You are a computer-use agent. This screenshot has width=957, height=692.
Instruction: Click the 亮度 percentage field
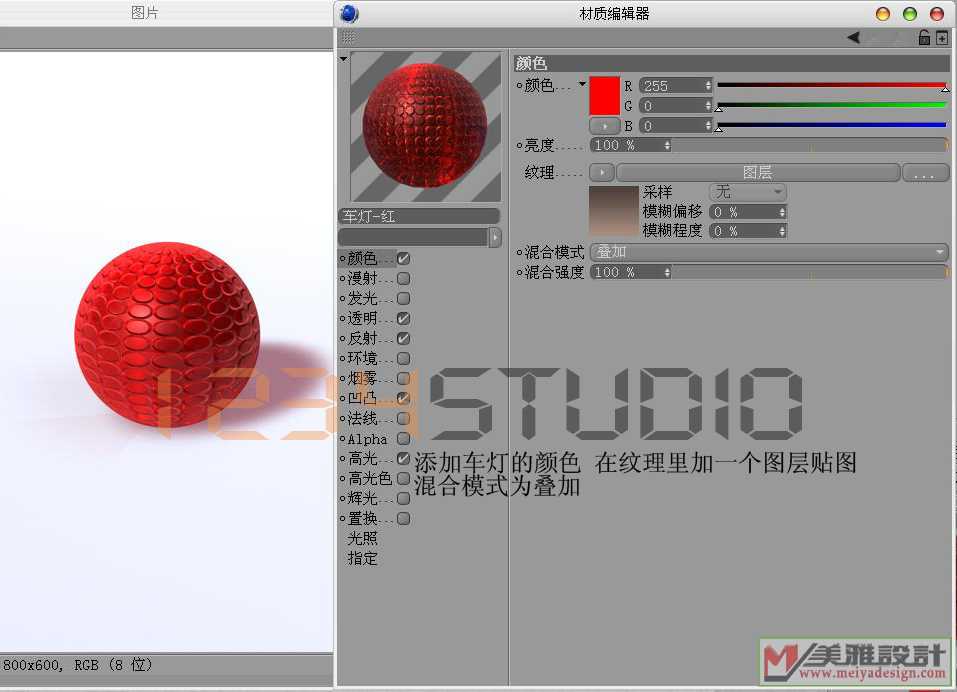click(x=627, y=145)
